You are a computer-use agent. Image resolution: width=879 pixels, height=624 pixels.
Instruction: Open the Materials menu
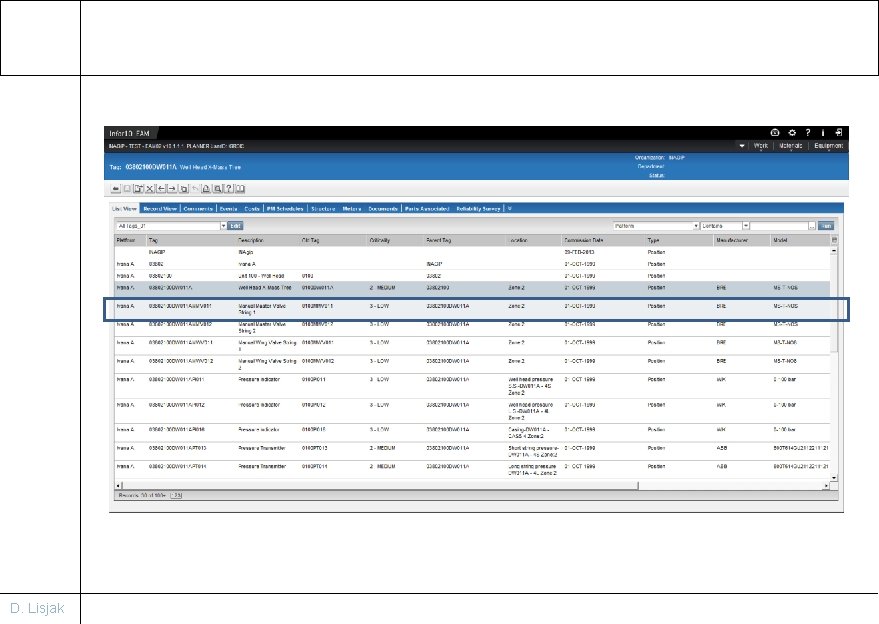coord(790,146)
